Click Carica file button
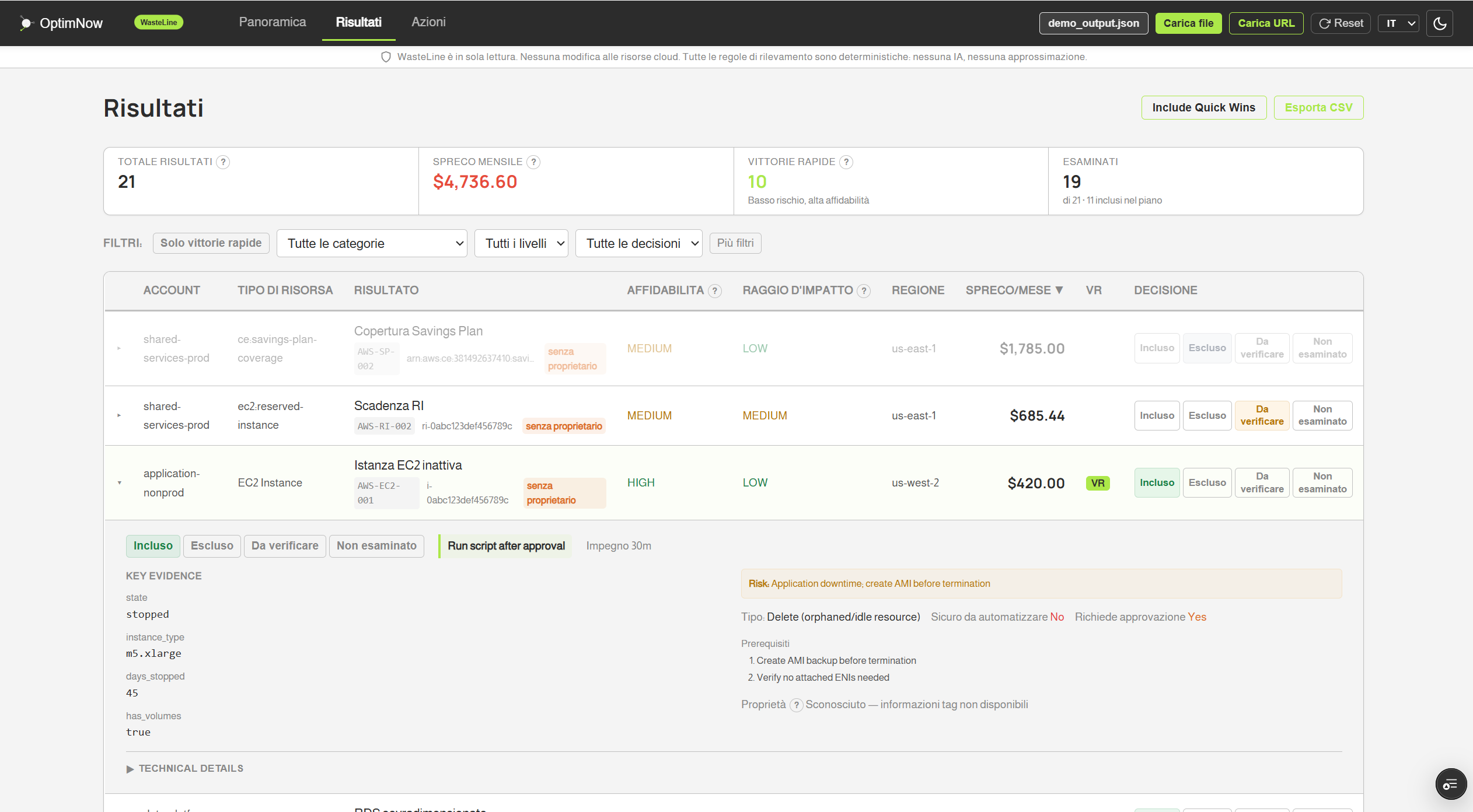The width and height of the screenshot is (1473, 812). click(1188, 23)
